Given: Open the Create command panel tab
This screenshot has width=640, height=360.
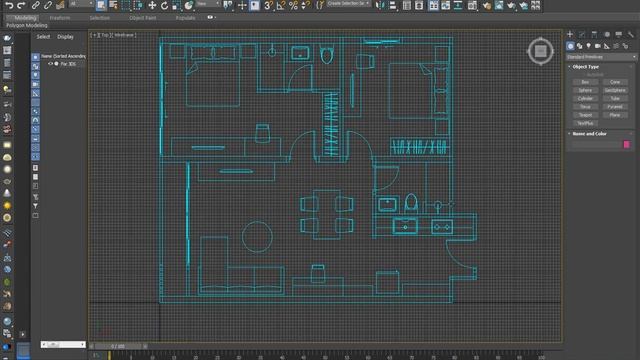Looking at the screenshot, I should point(570,34).
